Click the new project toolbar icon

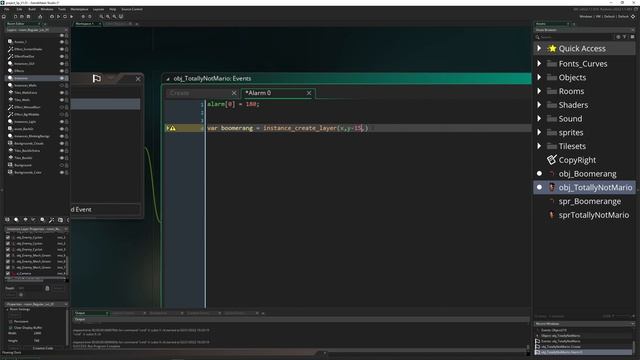click(x=16, y=17)
